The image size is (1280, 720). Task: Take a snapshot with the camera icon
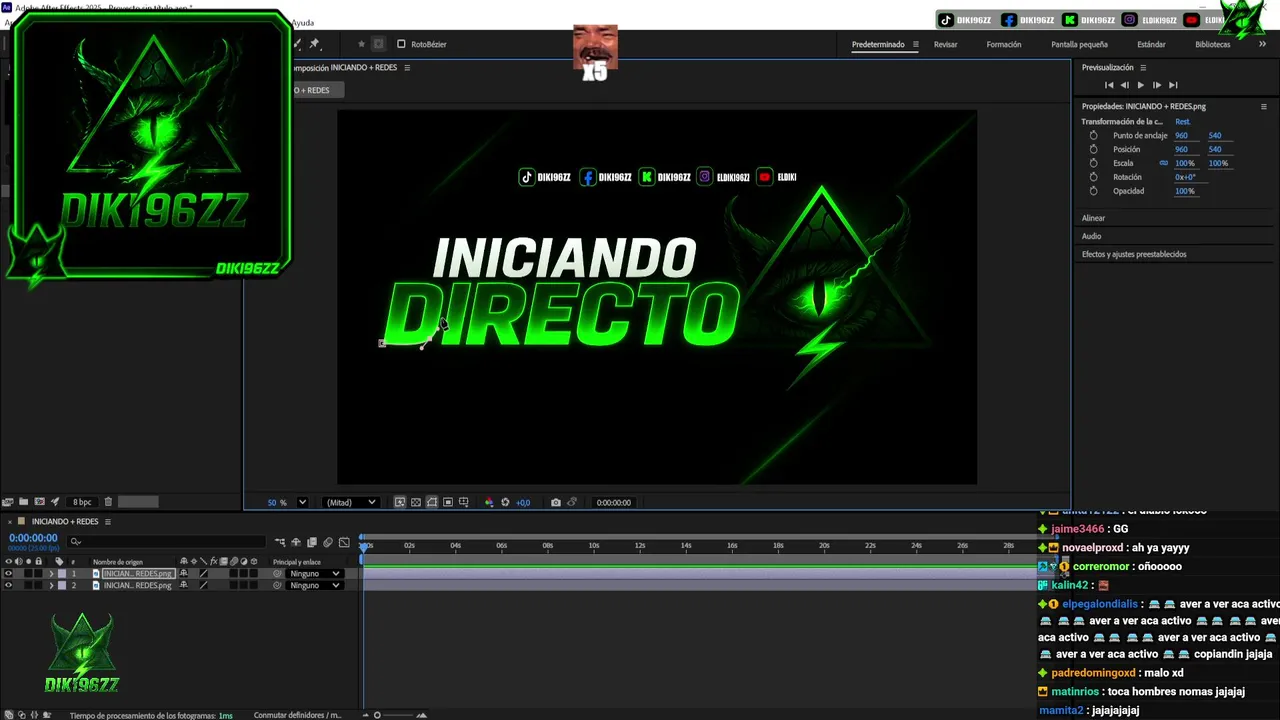[556, 502]
